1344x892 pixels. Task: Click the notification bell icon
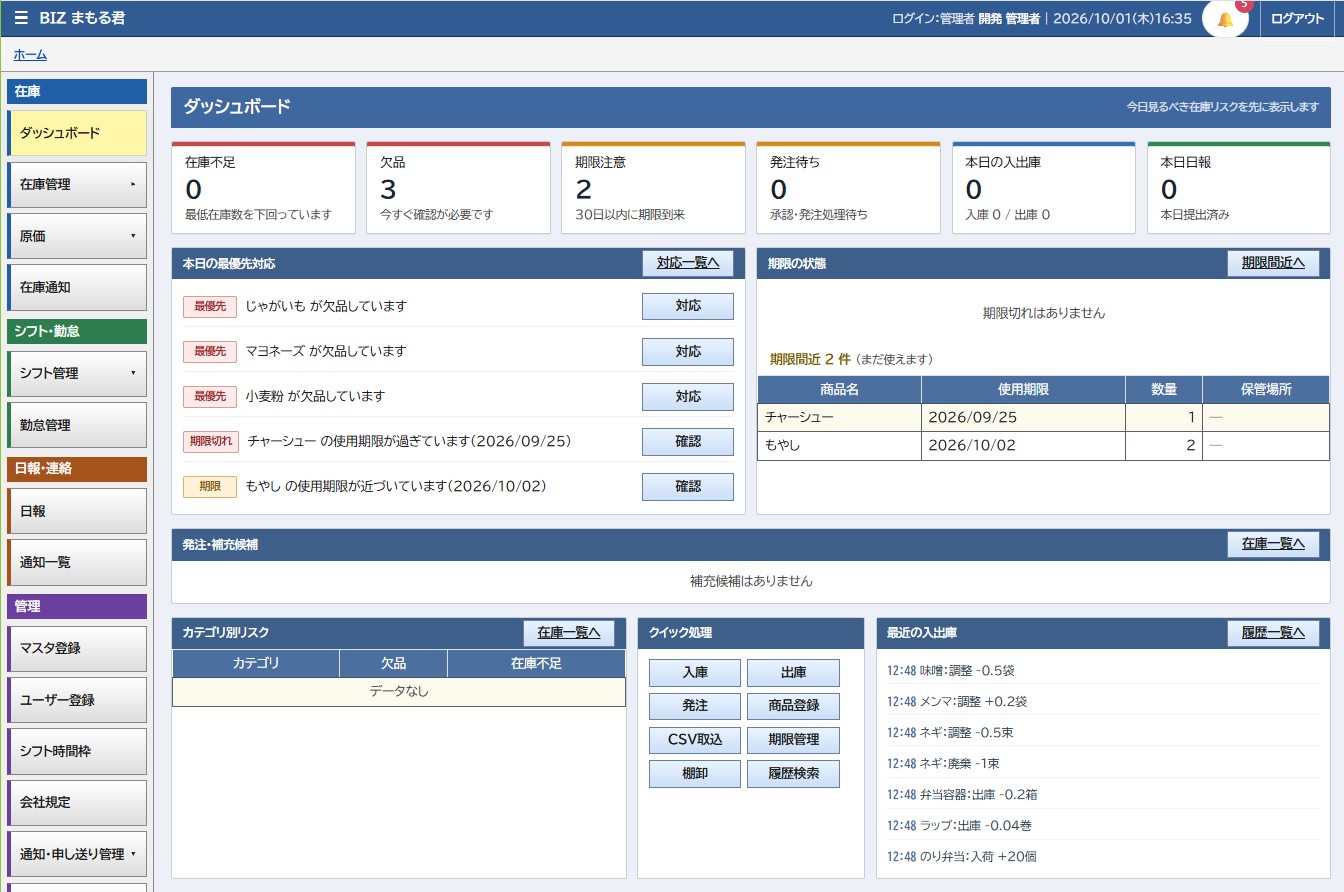pyautogui.click(x=1225, y=19)
